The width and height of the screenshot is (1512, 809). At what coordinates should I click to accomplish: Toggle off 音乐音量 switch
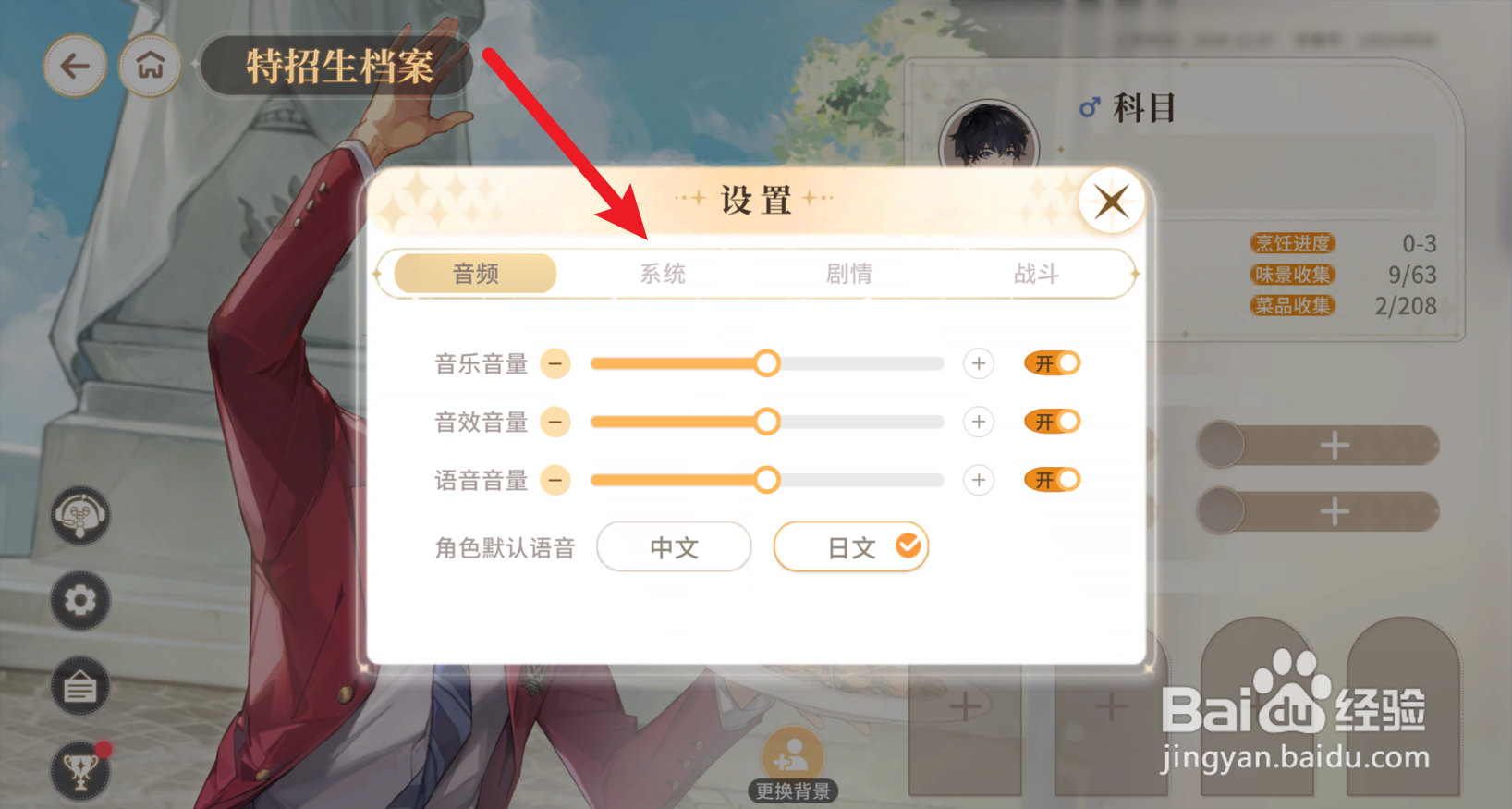pos(1053,363)
